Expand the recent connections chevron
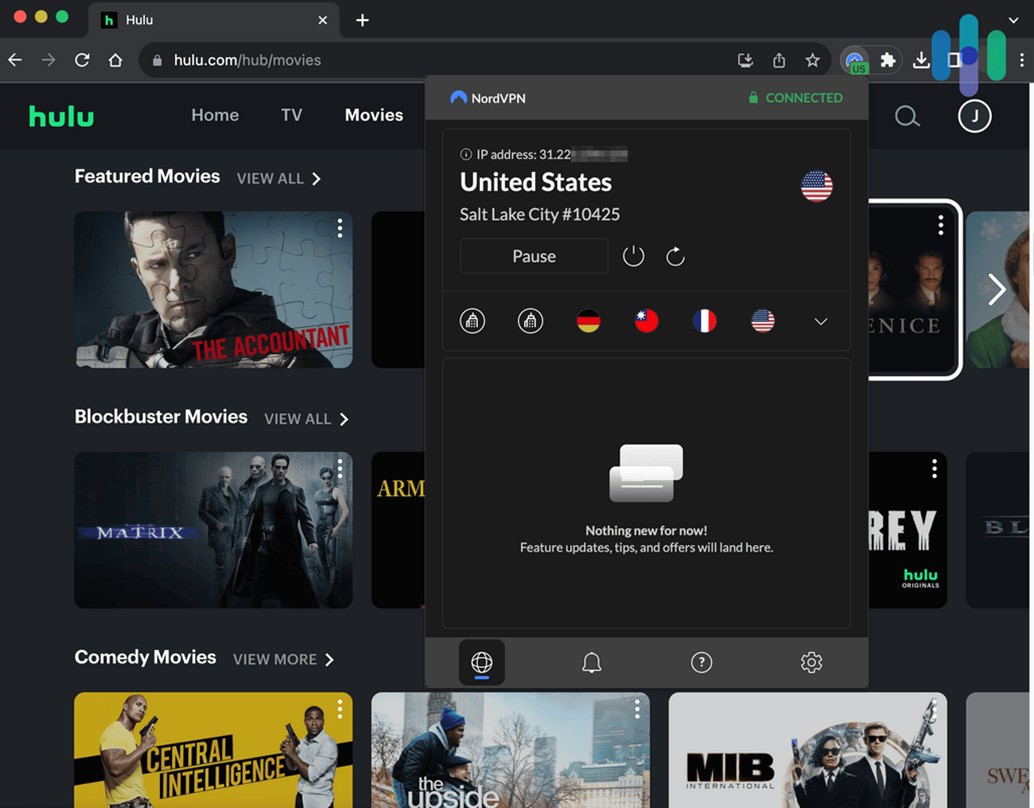 [x=820, y=322]
